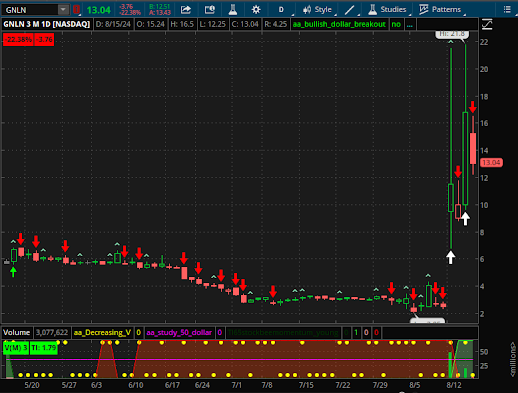The image size is (518, 393).
Task: Click the L: 12.25 low value
Action: [x=213, y=24]
